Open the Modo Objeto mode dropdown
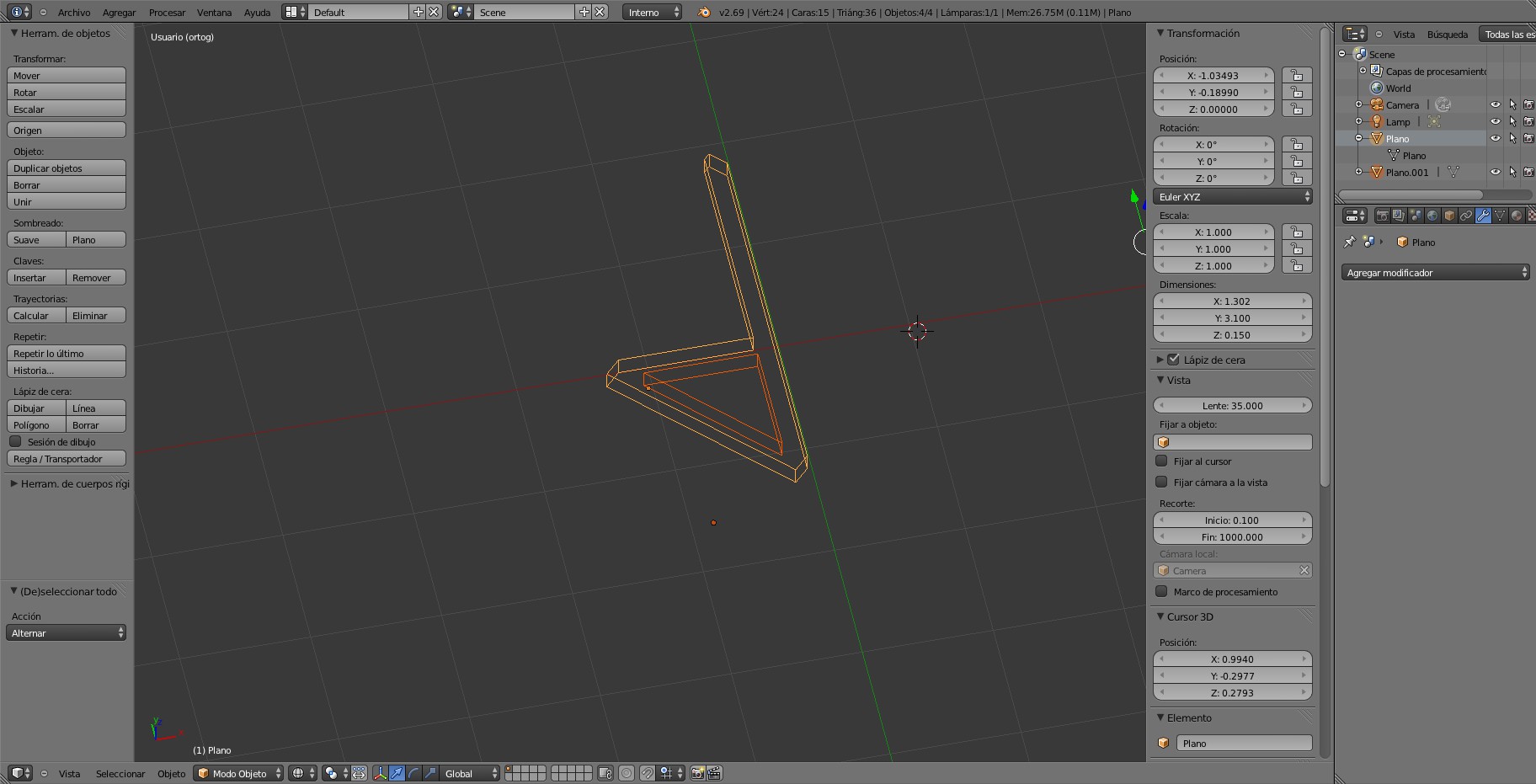This screenshot has width=1536, height=784. 238,773
